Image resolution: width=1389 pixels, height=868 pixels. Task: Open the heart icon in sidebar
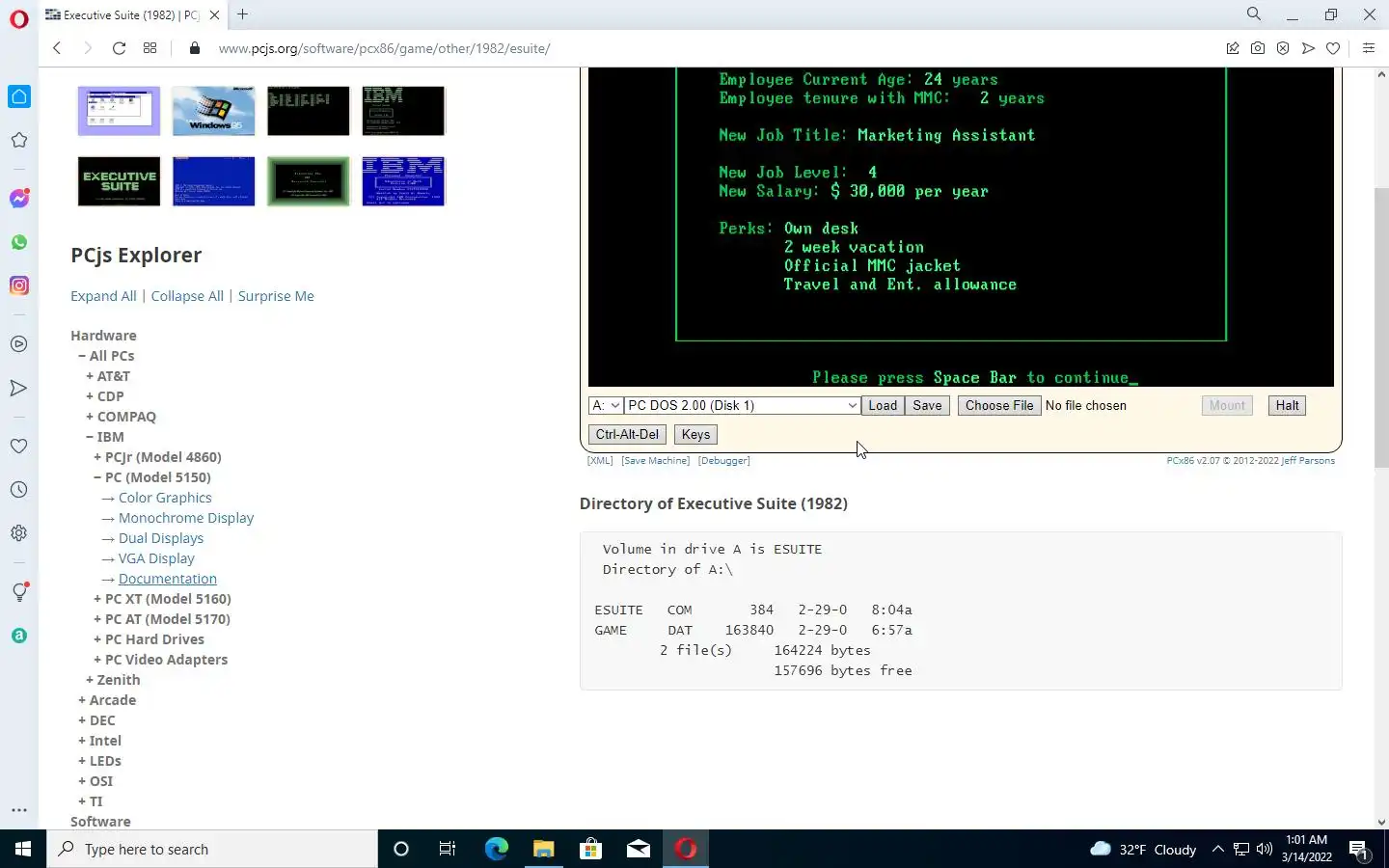click(x=19, y=447)
